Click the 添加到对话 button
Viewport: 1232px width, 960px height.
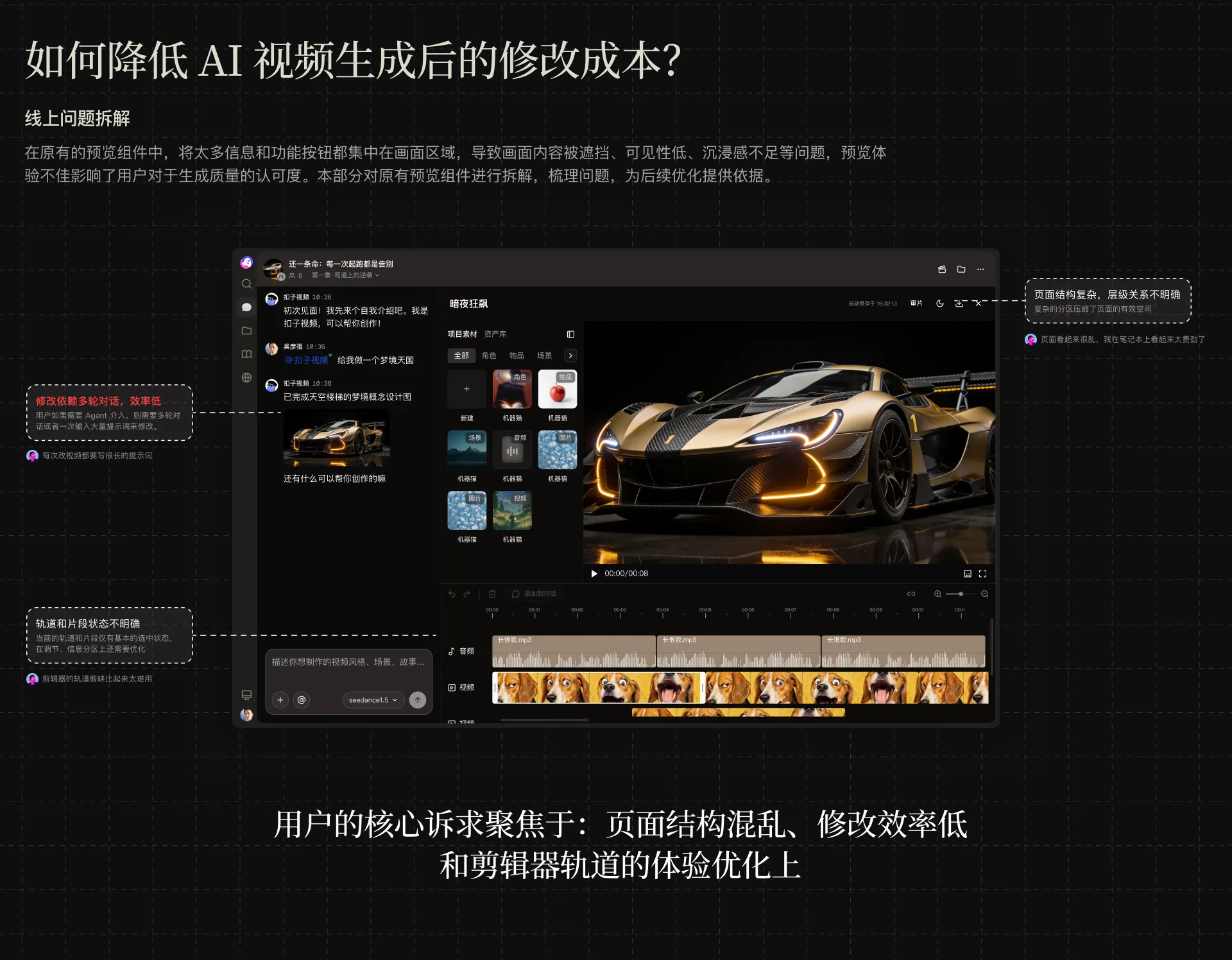click(x=534, y=594)
